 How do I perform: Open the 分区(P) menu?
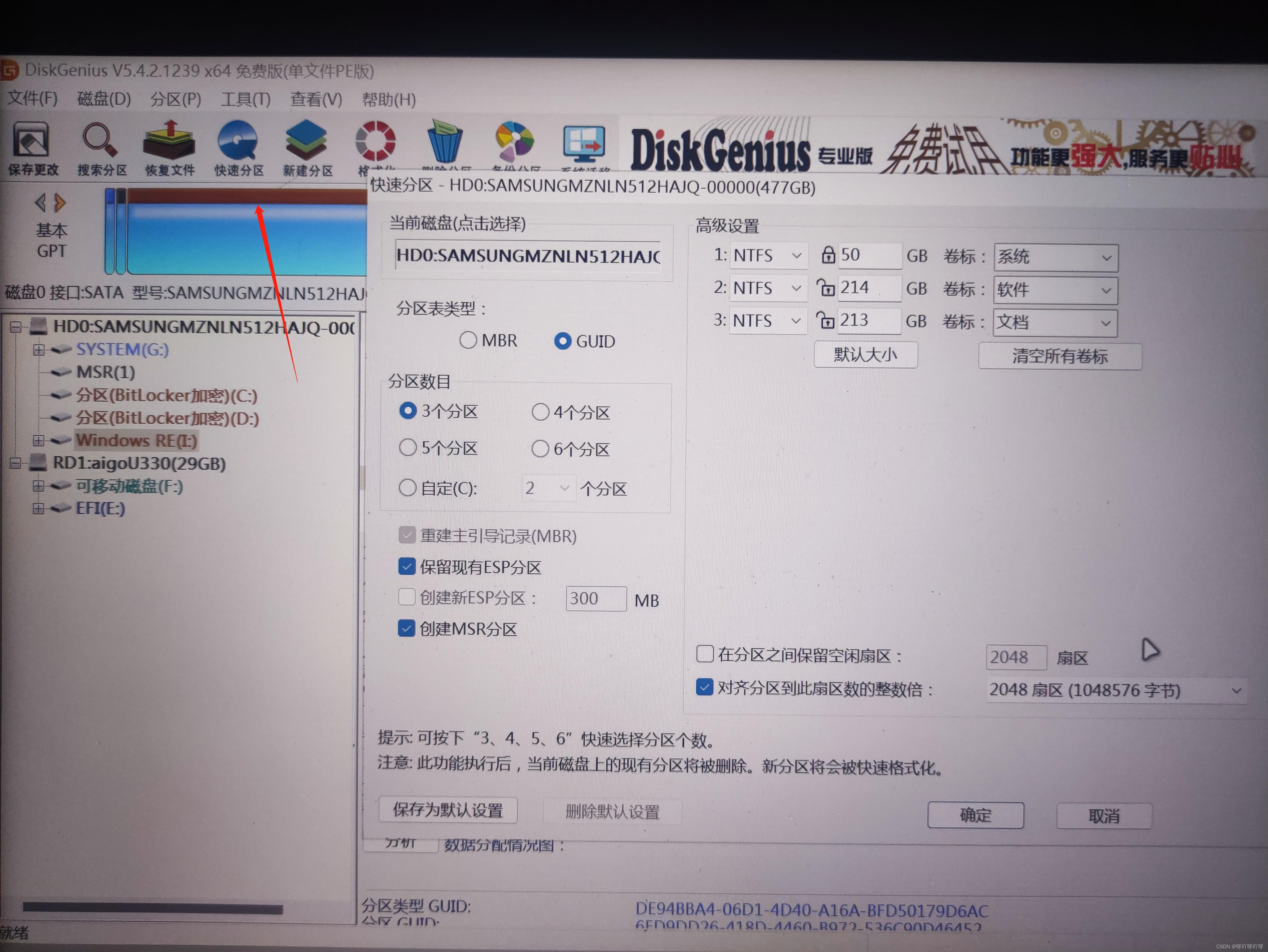point(176,99)
